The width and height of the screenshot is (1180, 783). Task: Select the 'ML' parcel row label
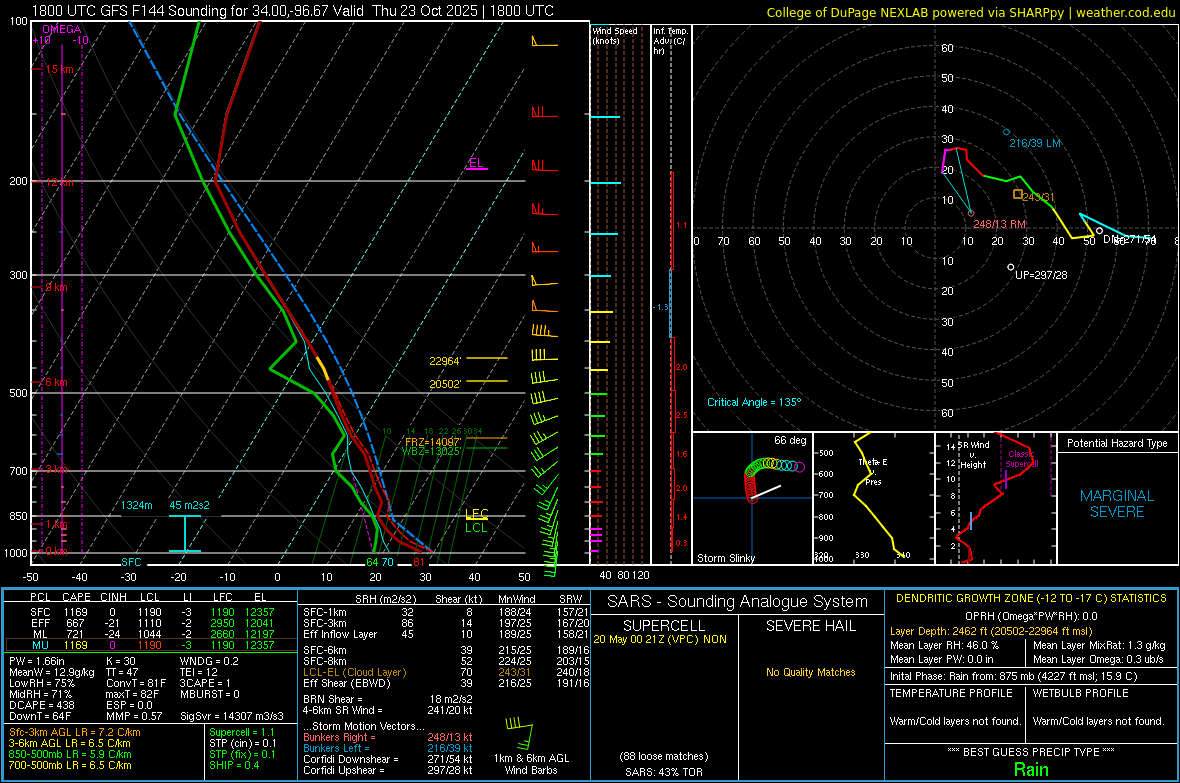click(x=40, y=634)
